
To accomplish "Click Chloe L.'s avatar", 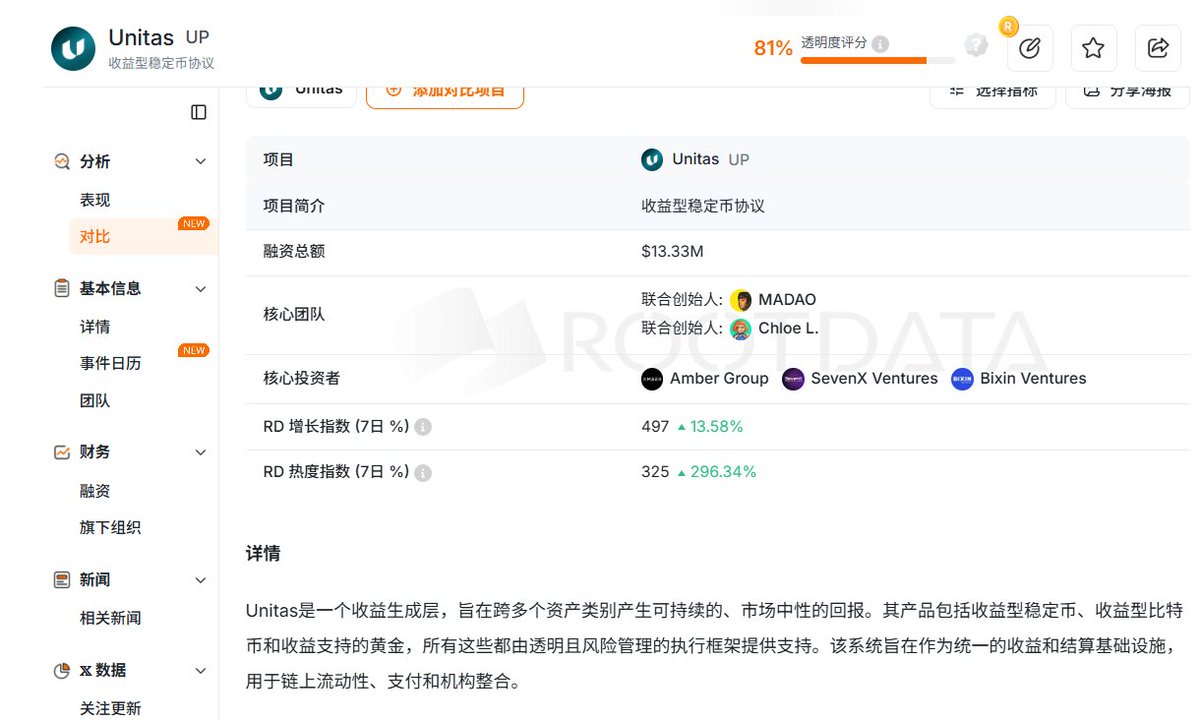I will click(x=741, y=329).
